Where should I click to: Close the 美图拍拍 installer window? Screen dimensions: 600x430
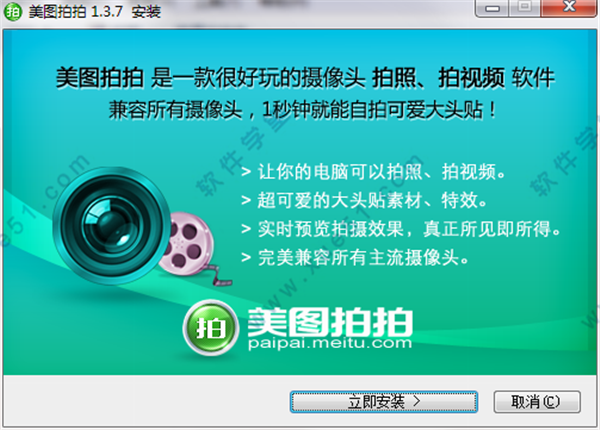coord(569,8)
